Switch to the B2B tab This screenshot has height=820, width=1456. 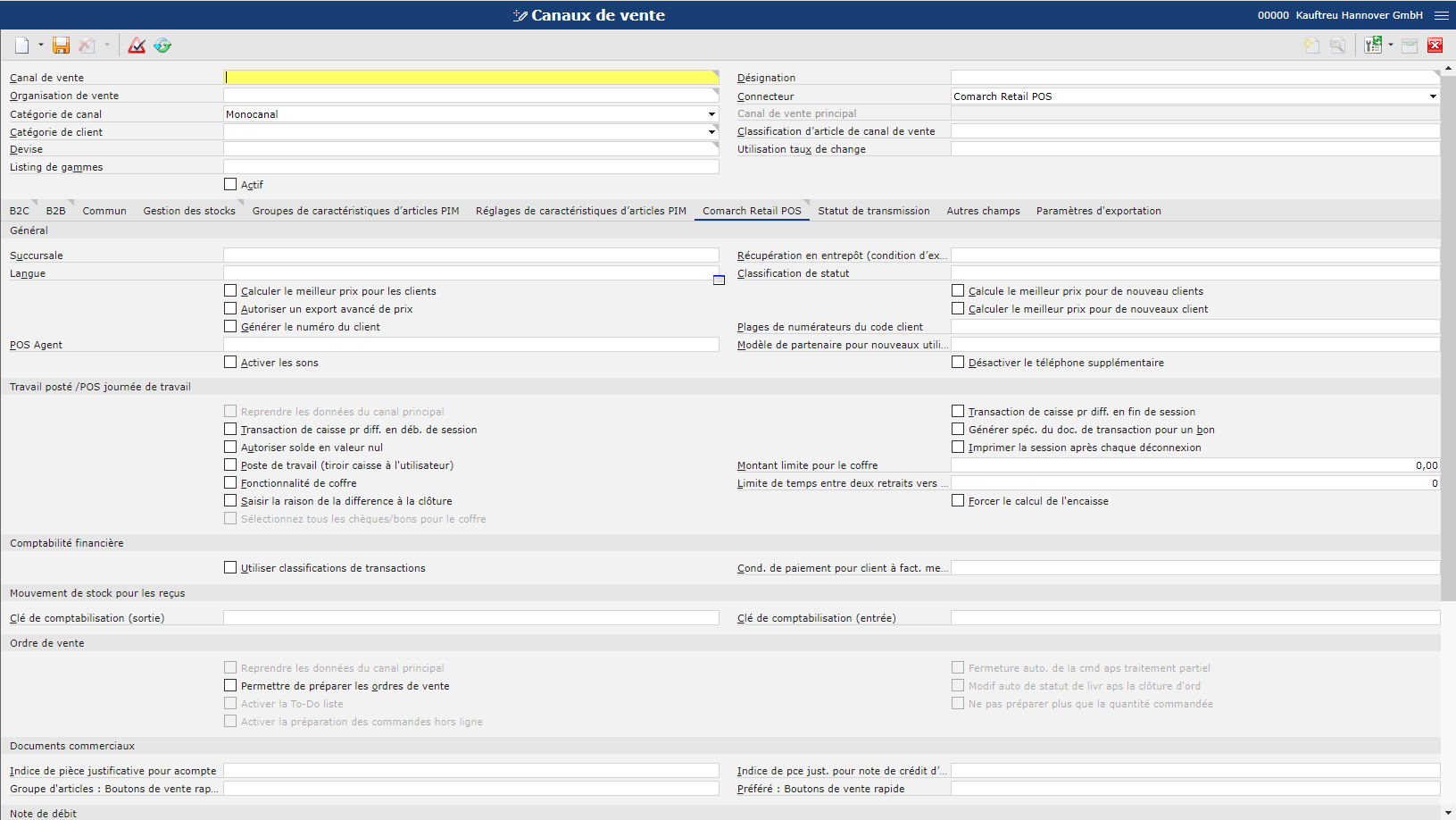pos(56,211)
